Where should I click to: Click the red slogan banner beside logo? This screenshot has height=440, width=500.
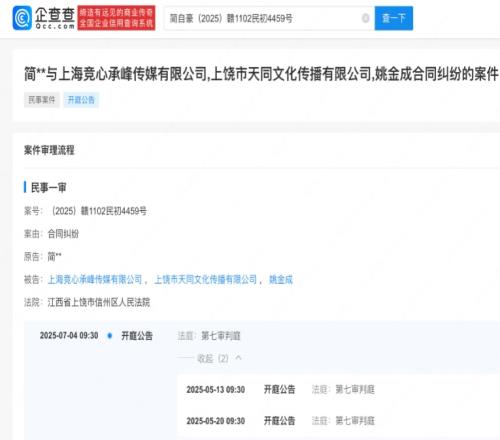pos(116,18)
